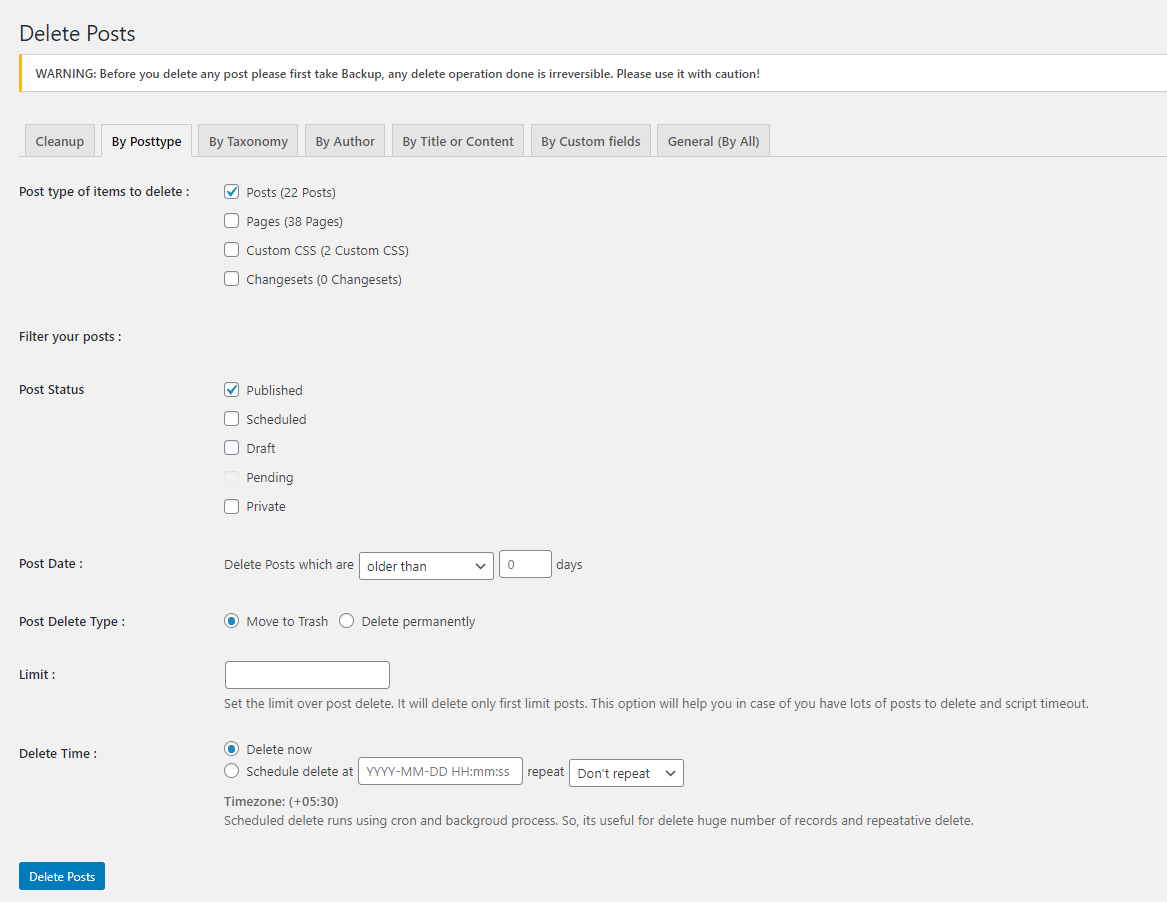The image size is (1167, 902).
Task: Click the Limit input field
Action: (307, 675)
